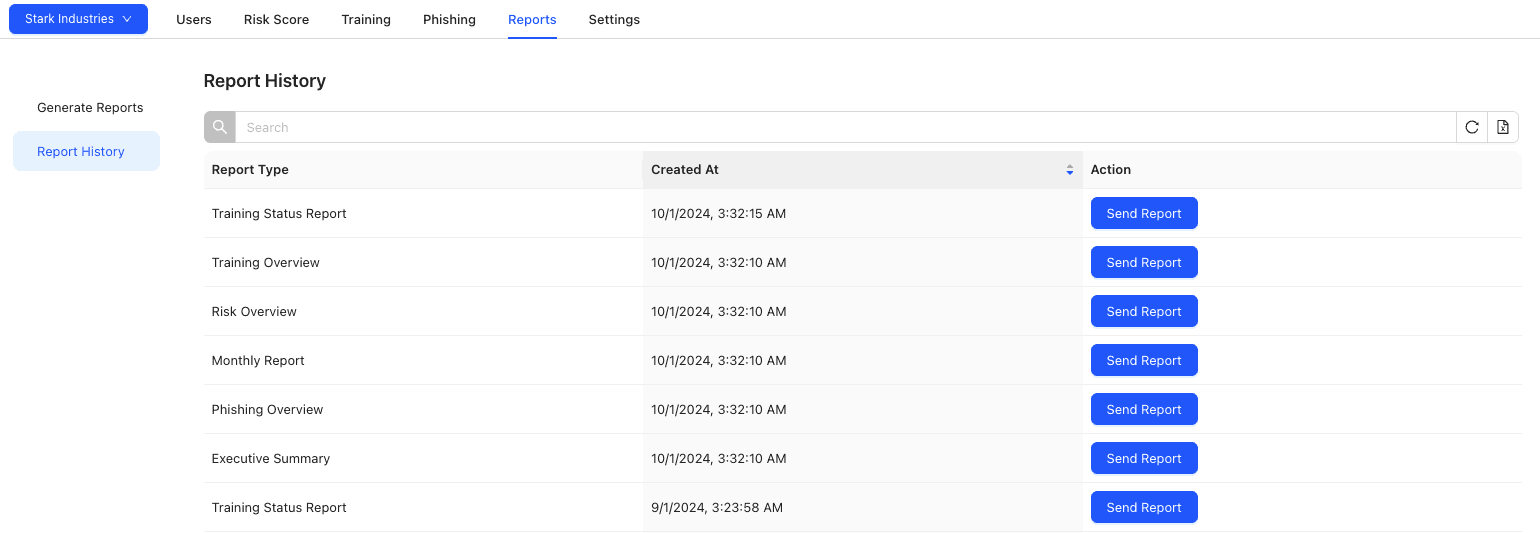Open the Stark Industries organization dropdown
Viewport: 1540px width, 533px height.
pyautogui.click(x=79, y=19)
